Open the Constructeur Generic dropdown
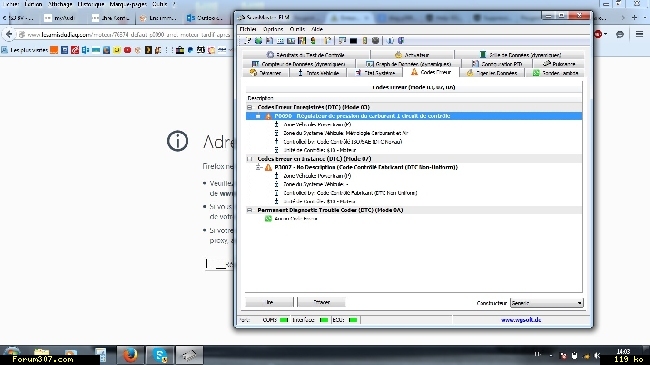The width and height of the screenshot is (650, 365). click(x=547, y=303)
